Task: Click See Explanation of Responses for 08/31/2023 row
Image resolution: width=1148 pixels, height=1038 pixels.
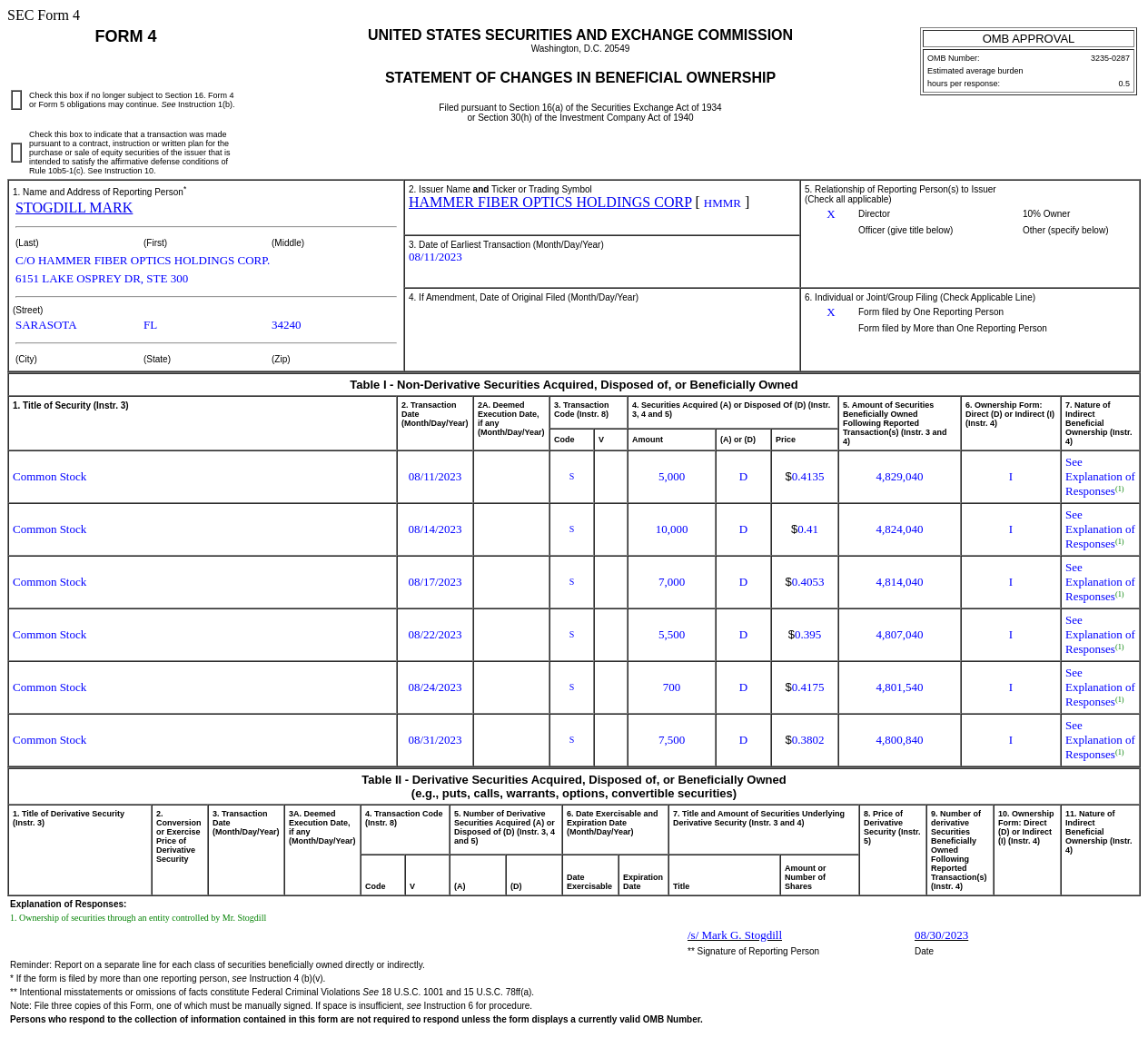Action: click(x=1100, y=740)
